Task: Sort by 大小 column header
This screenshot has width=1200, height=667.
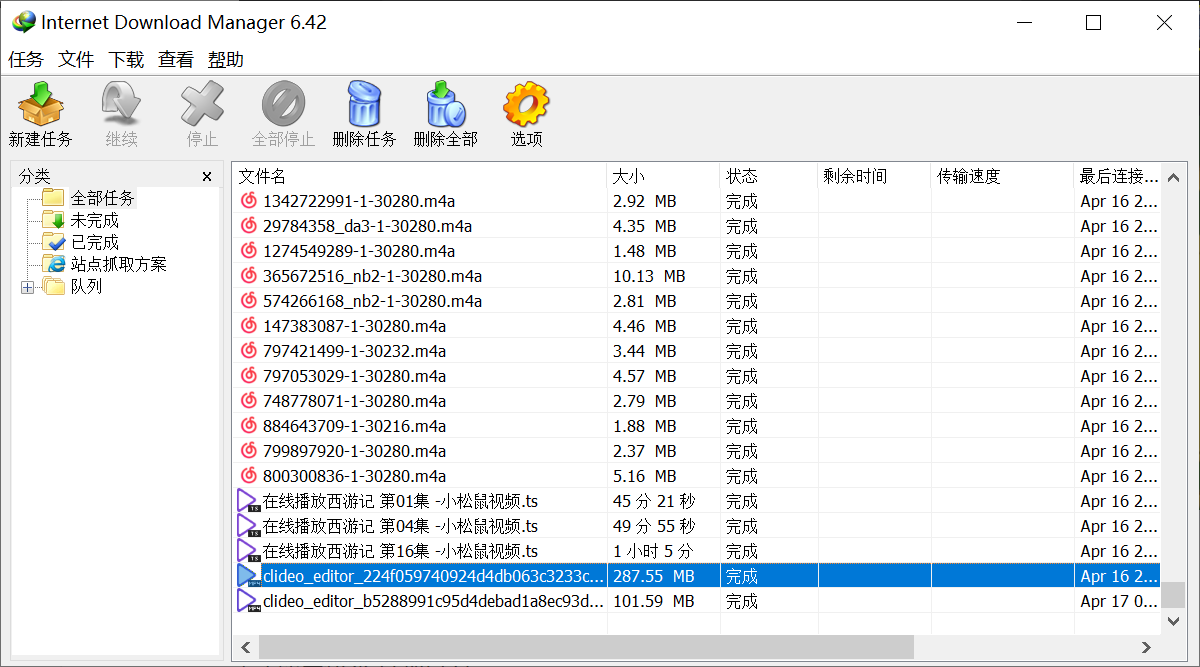Action: pos(663,177)
